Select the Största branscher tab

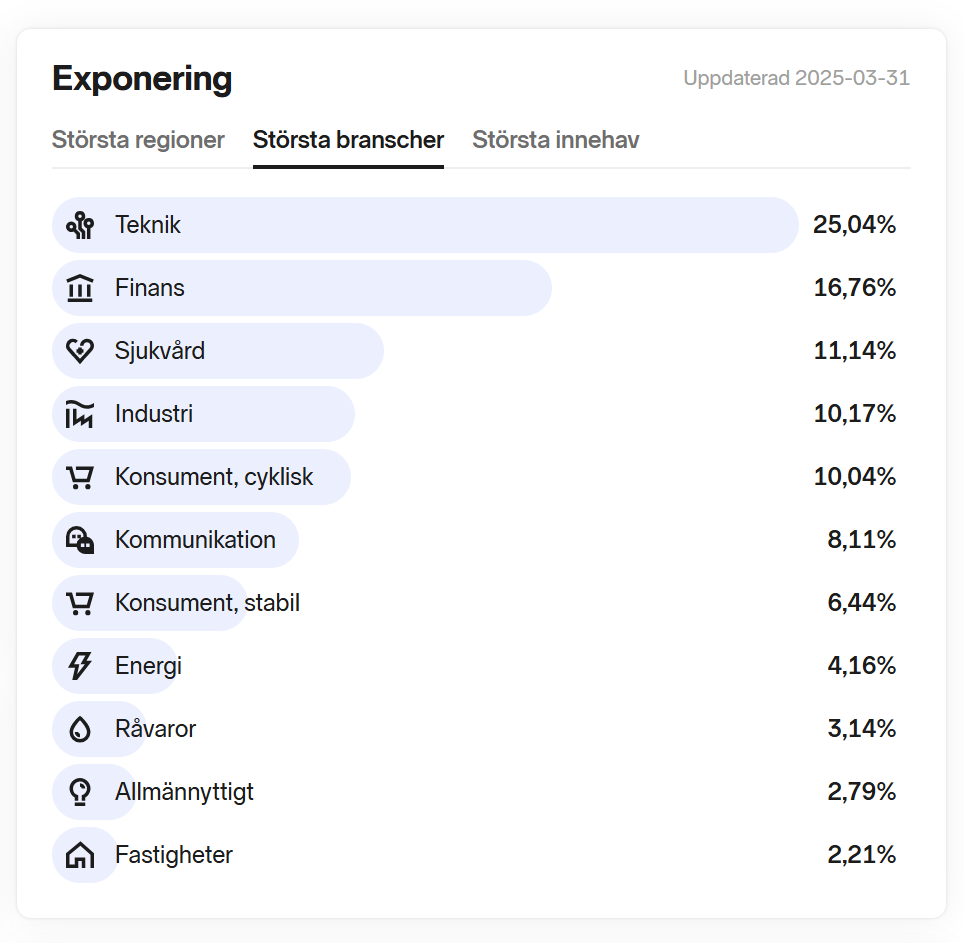348,140
